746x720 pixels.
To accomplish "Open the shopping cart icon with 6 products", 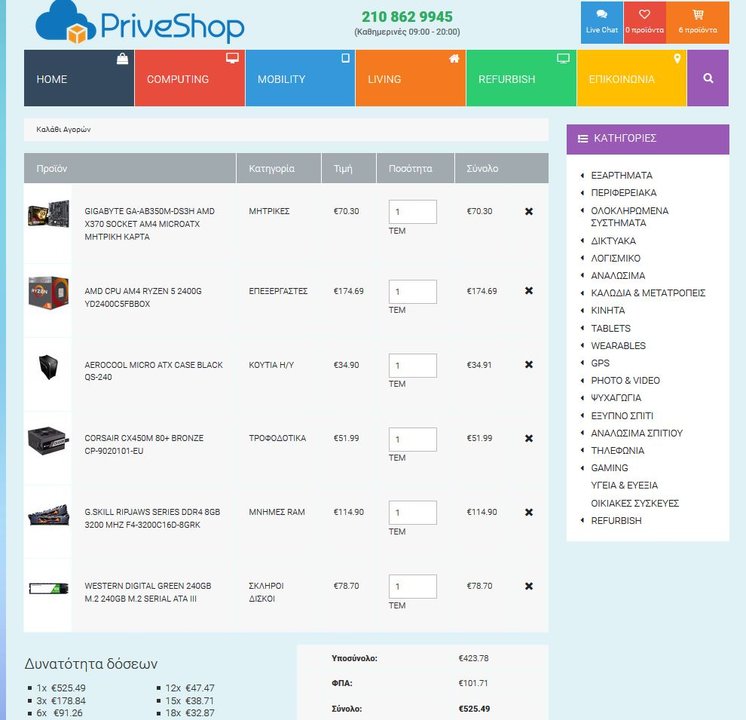I will click(697, 22).
